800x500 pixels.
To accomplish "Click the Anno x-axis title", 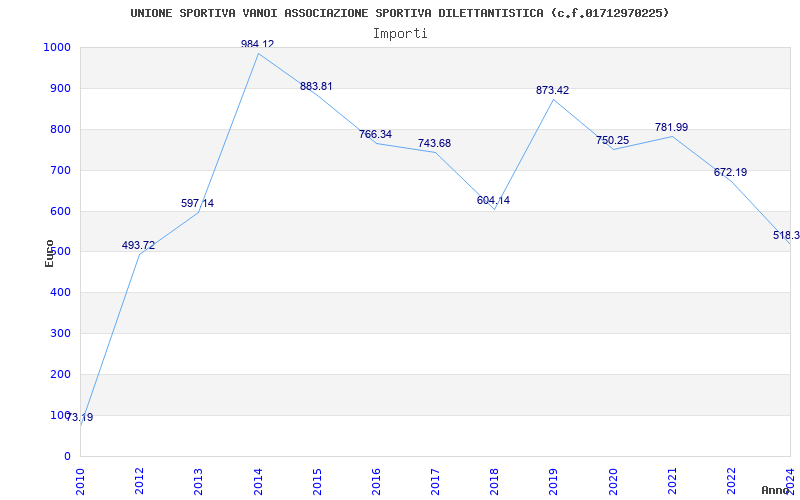I will tap(776, 490).
